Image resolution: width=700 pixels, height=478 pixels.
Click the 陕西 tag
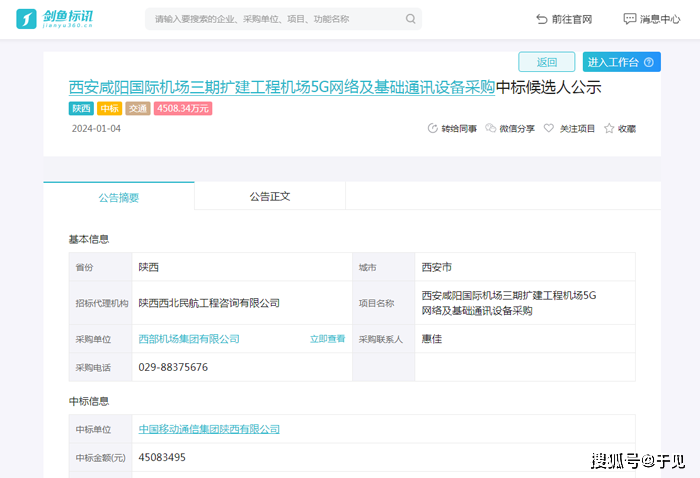pyautogui.click(x=81, y=108)
